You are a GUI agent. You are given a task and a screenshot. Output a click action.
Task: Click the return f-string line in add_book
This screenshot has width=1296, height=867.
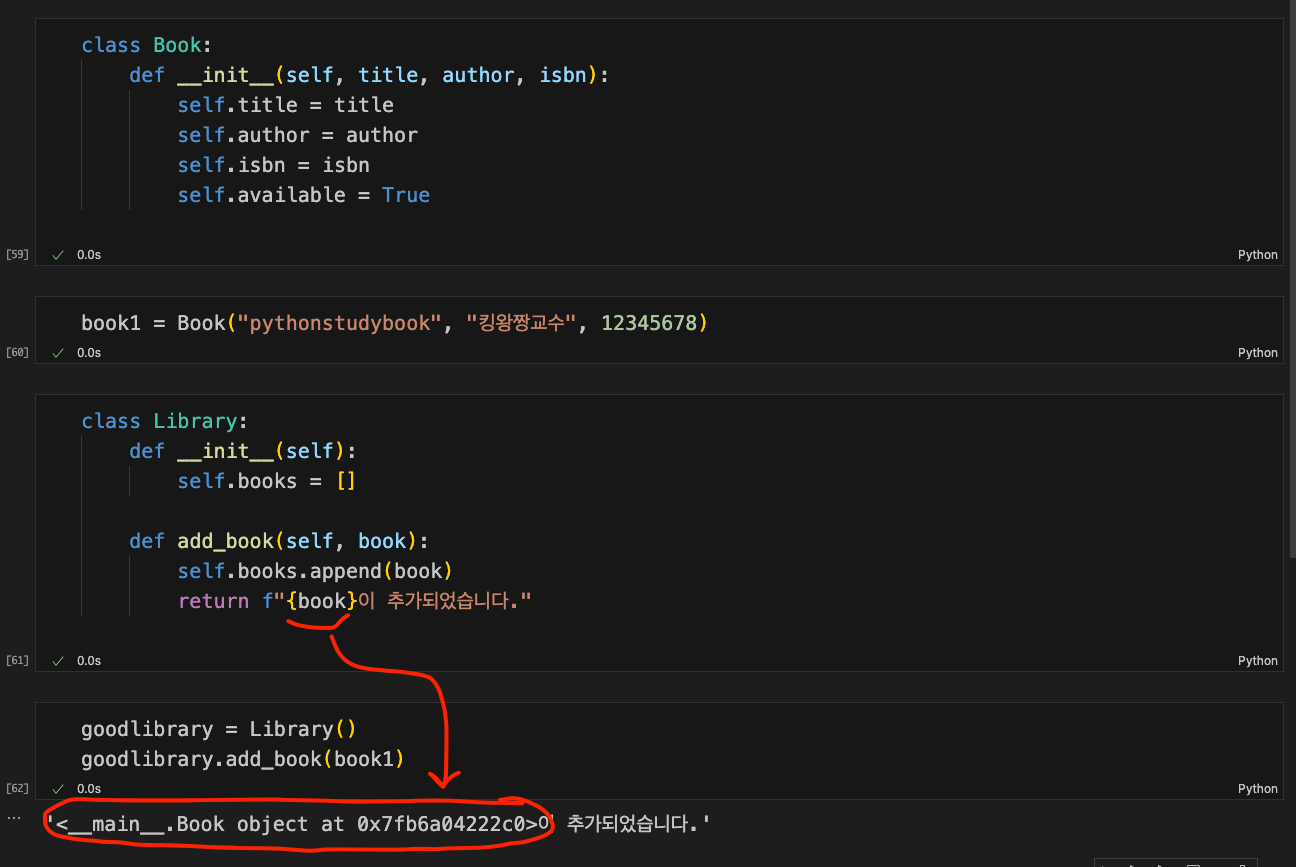pos(354,601)
